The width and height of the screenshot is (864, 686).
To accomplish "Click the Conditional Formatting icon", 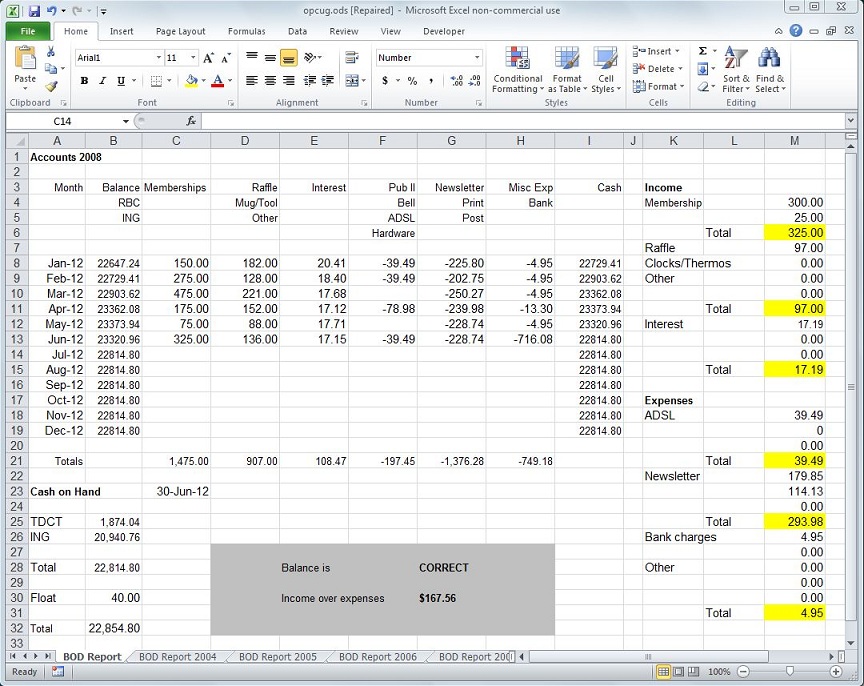I will click(x=517, y=62).
